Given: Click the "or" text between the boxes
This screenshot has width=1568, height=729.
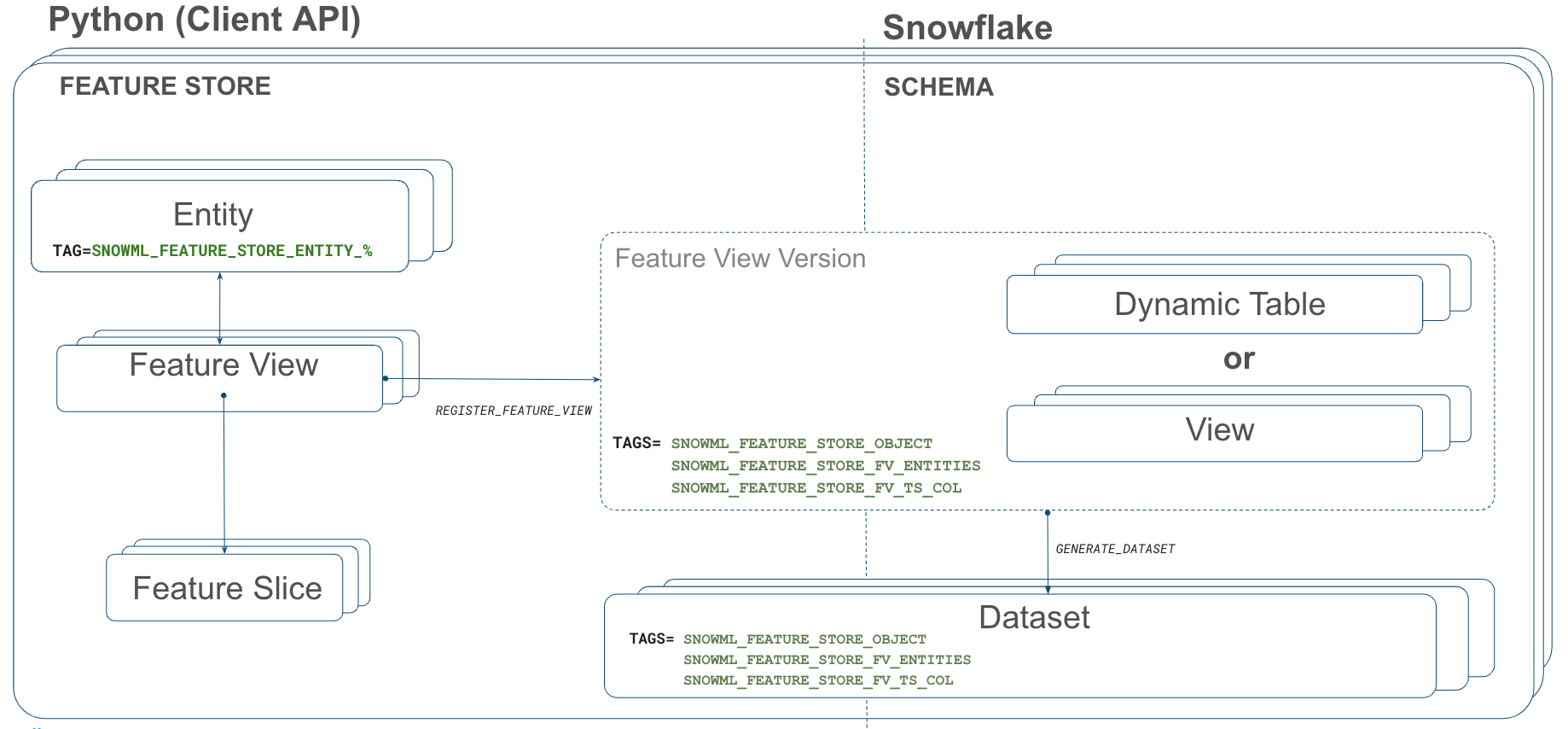Looking at the screenshot, I should [1239, 359].
